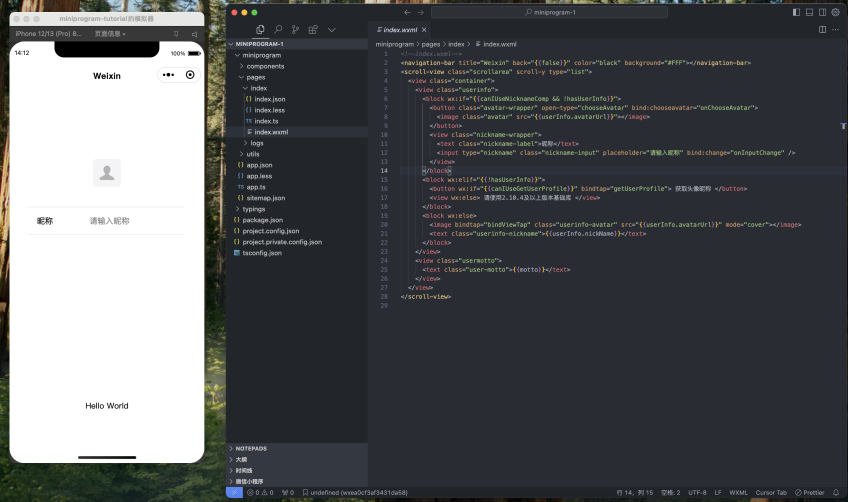Click the WXML language mode in status bar

[x=738, y=492]
